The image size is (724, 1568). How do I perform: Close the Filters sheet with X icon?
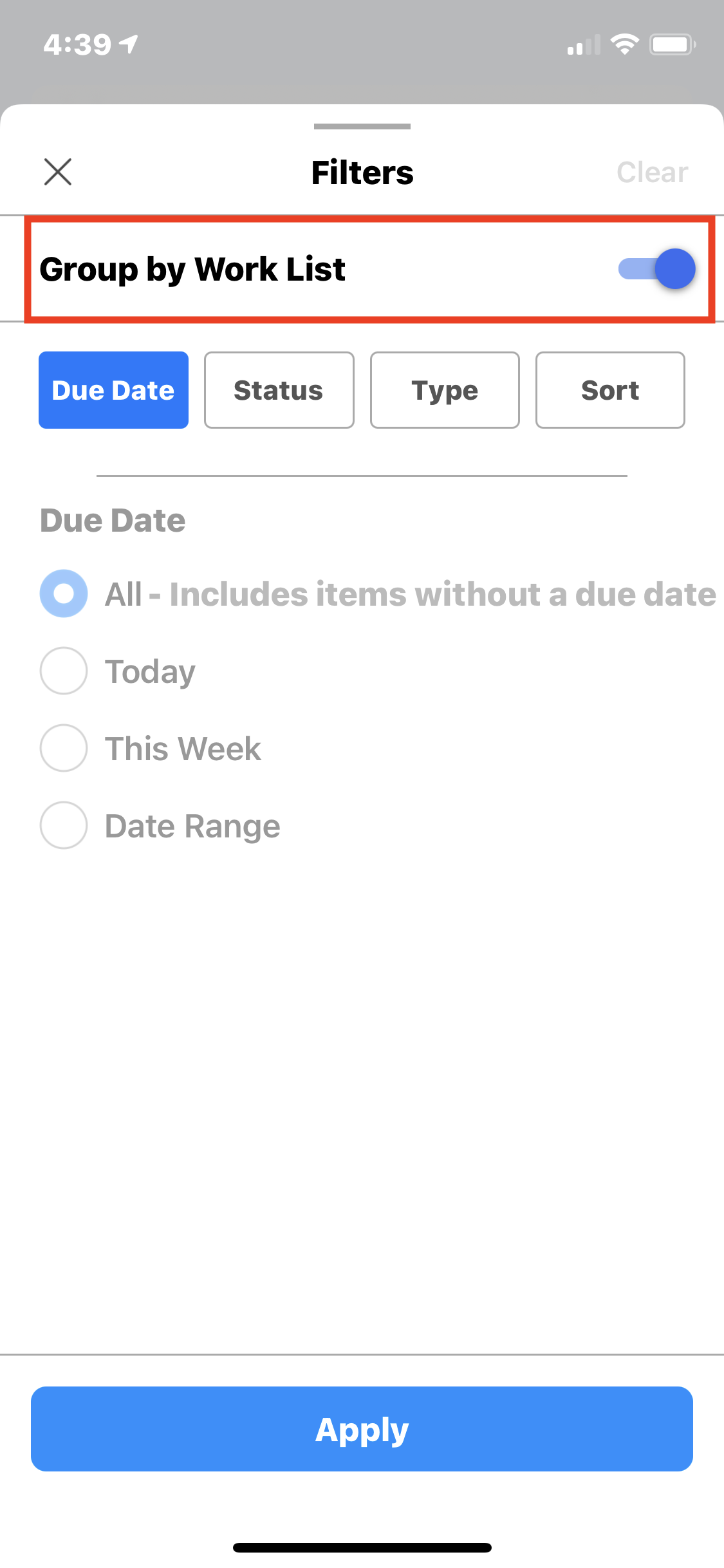[x=58, y=172]
